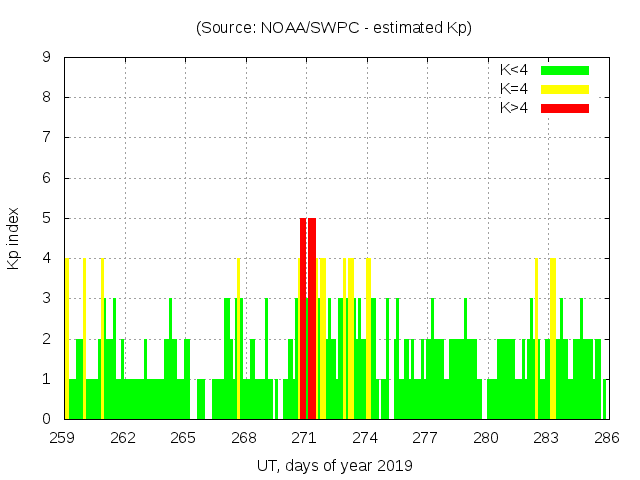The image size is (640, 480).
Task: Click the red K>4 legend swatch
Action: 565,108
